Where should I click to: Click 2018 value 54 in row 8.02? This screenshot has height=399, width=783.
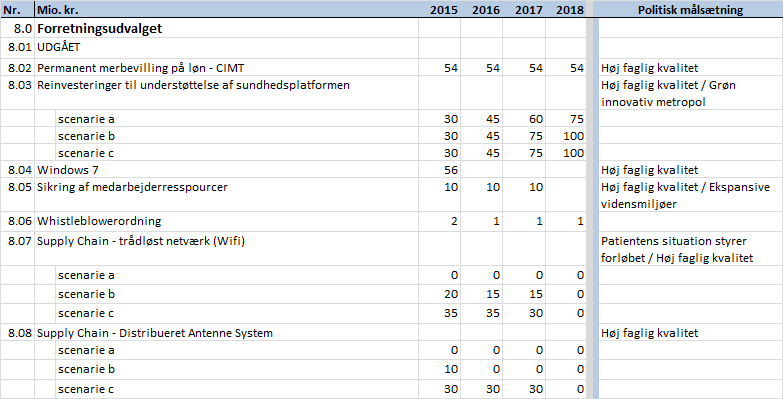(565, 67)
